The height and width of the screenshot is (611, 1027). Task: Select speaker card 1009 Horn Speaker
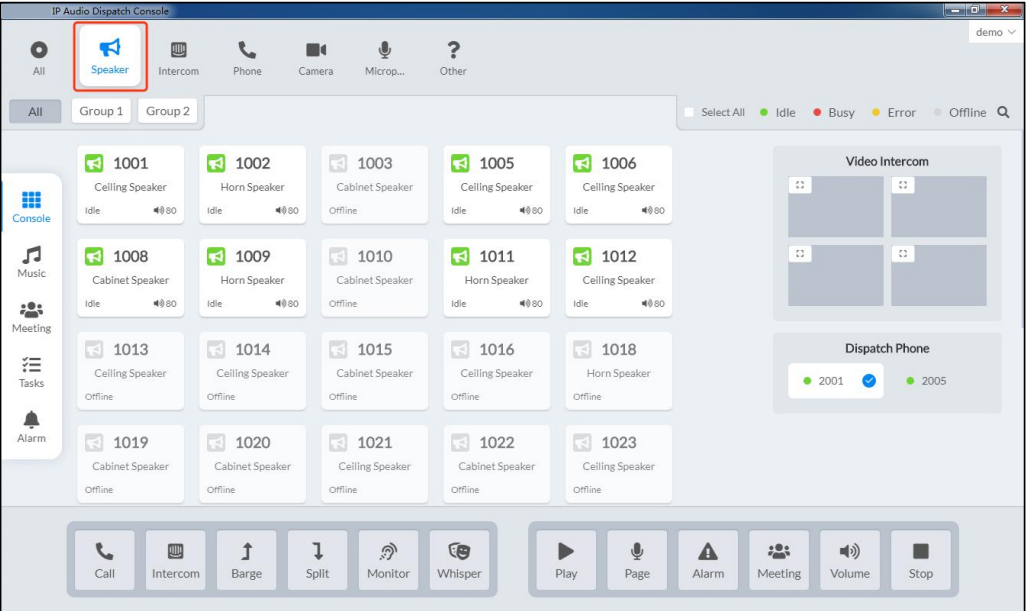[252, 278]
